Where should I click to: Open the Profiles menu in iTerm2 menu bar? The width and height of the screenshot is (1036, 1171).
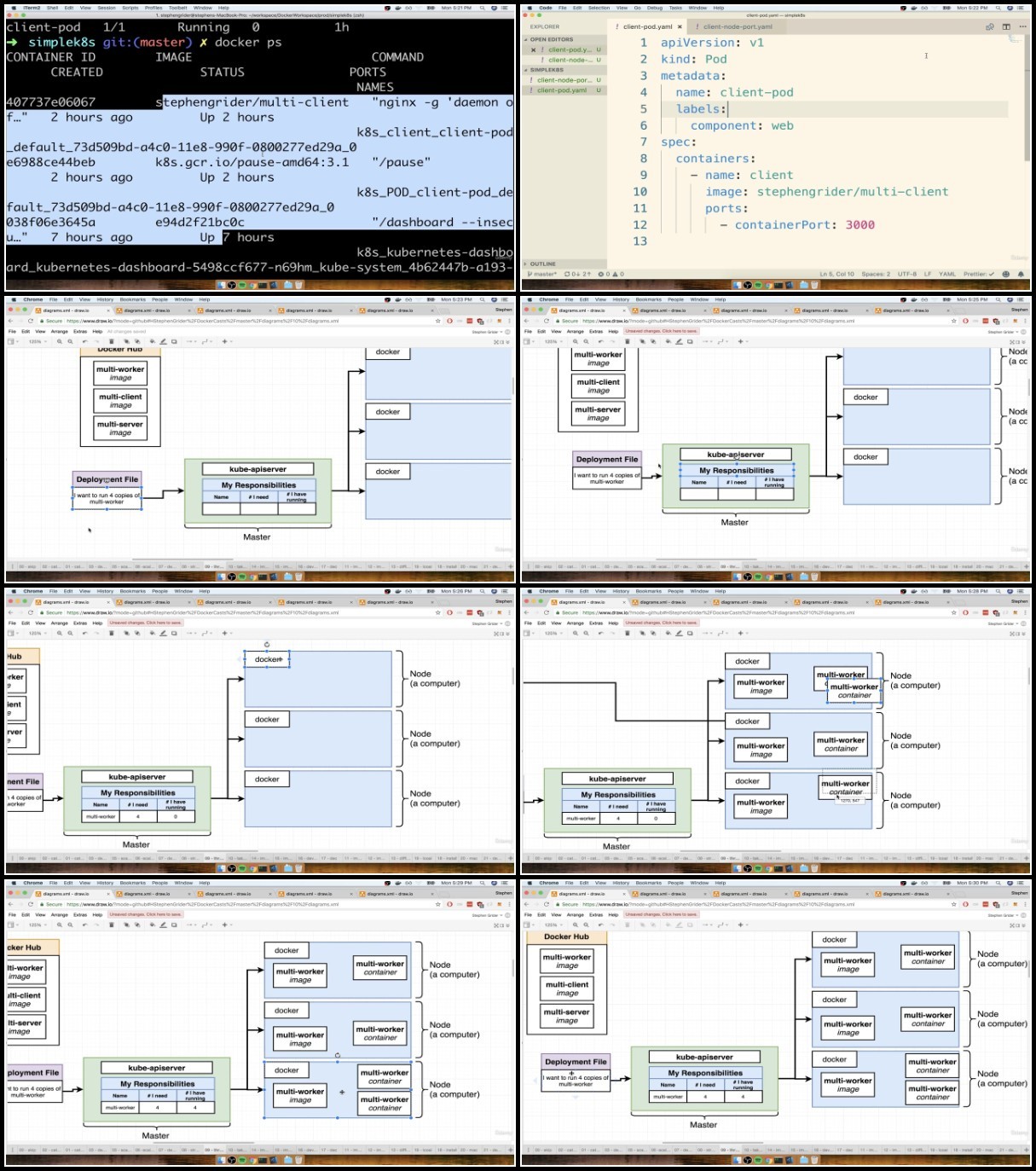click(x=153, y=8)
